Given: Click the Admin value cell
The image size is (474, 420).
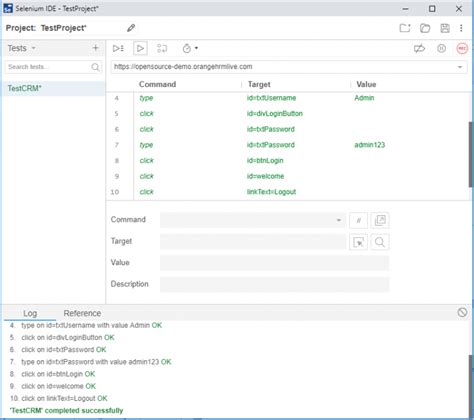Looking at the screenshot, I should click(x=364, y=98).
